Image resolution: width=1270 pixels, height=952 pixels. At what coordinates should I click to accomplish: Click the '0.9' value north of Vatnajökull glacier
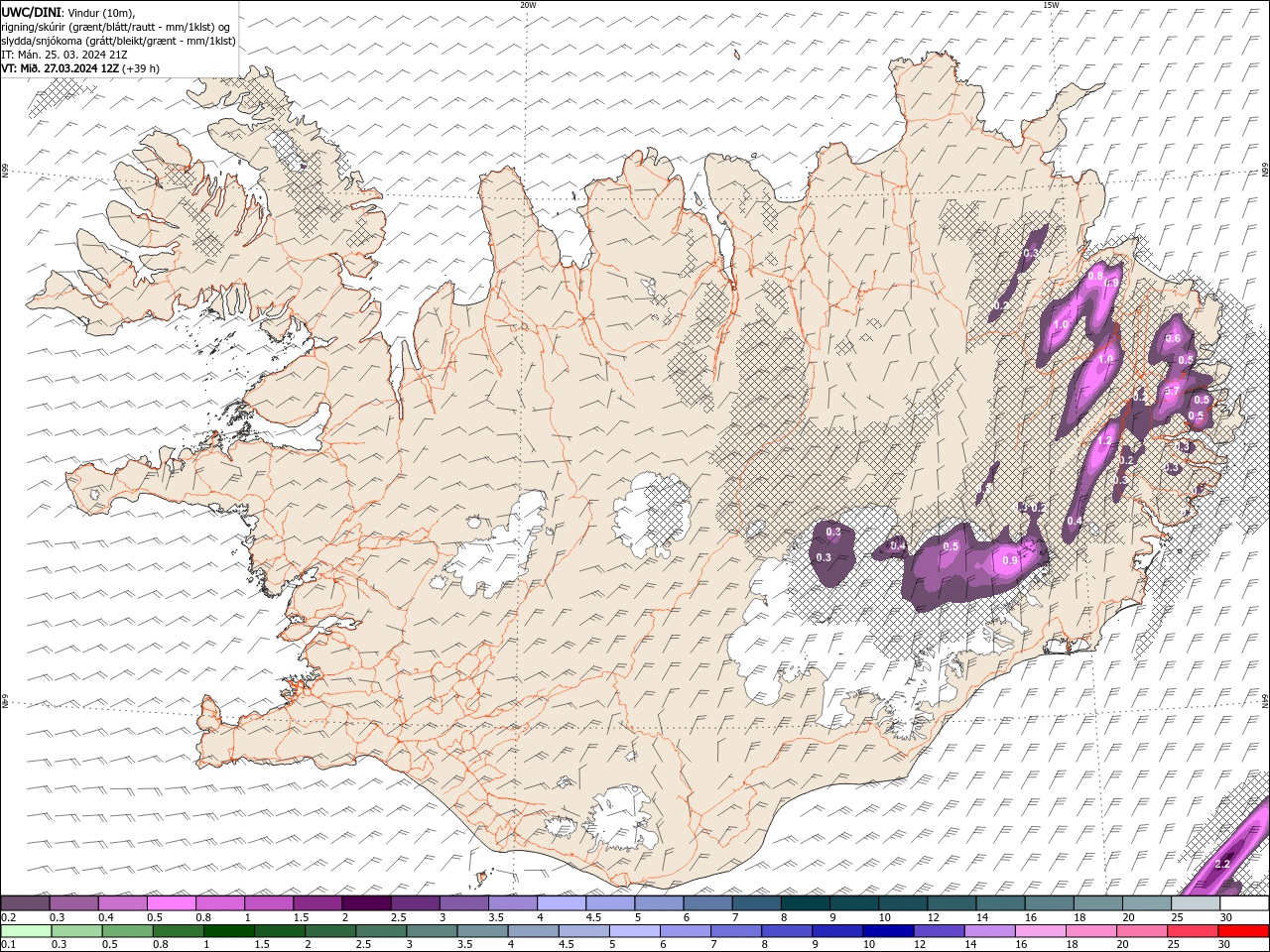pos(1010,560)
